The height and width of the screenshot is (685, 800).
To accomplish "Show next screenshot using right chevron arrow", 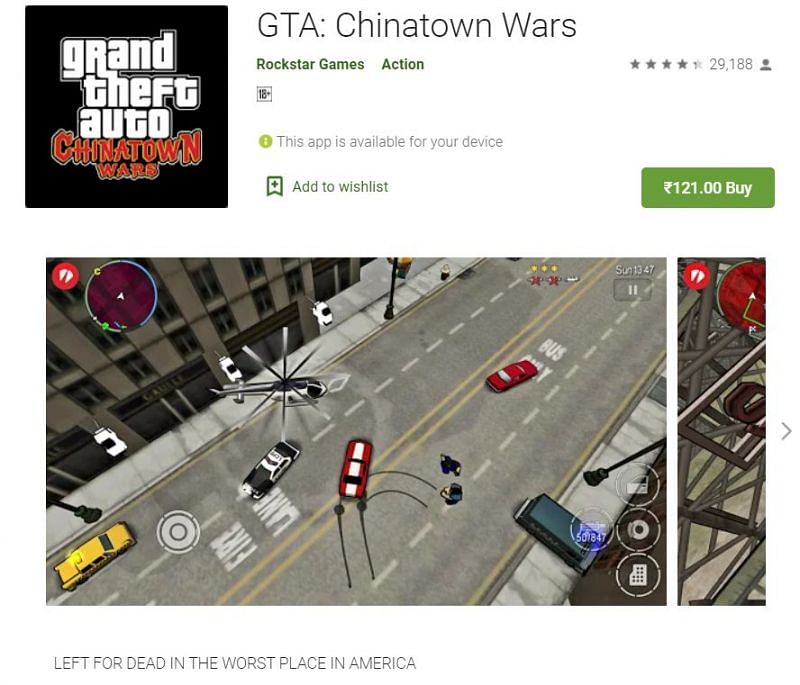I will click(786, 431).
